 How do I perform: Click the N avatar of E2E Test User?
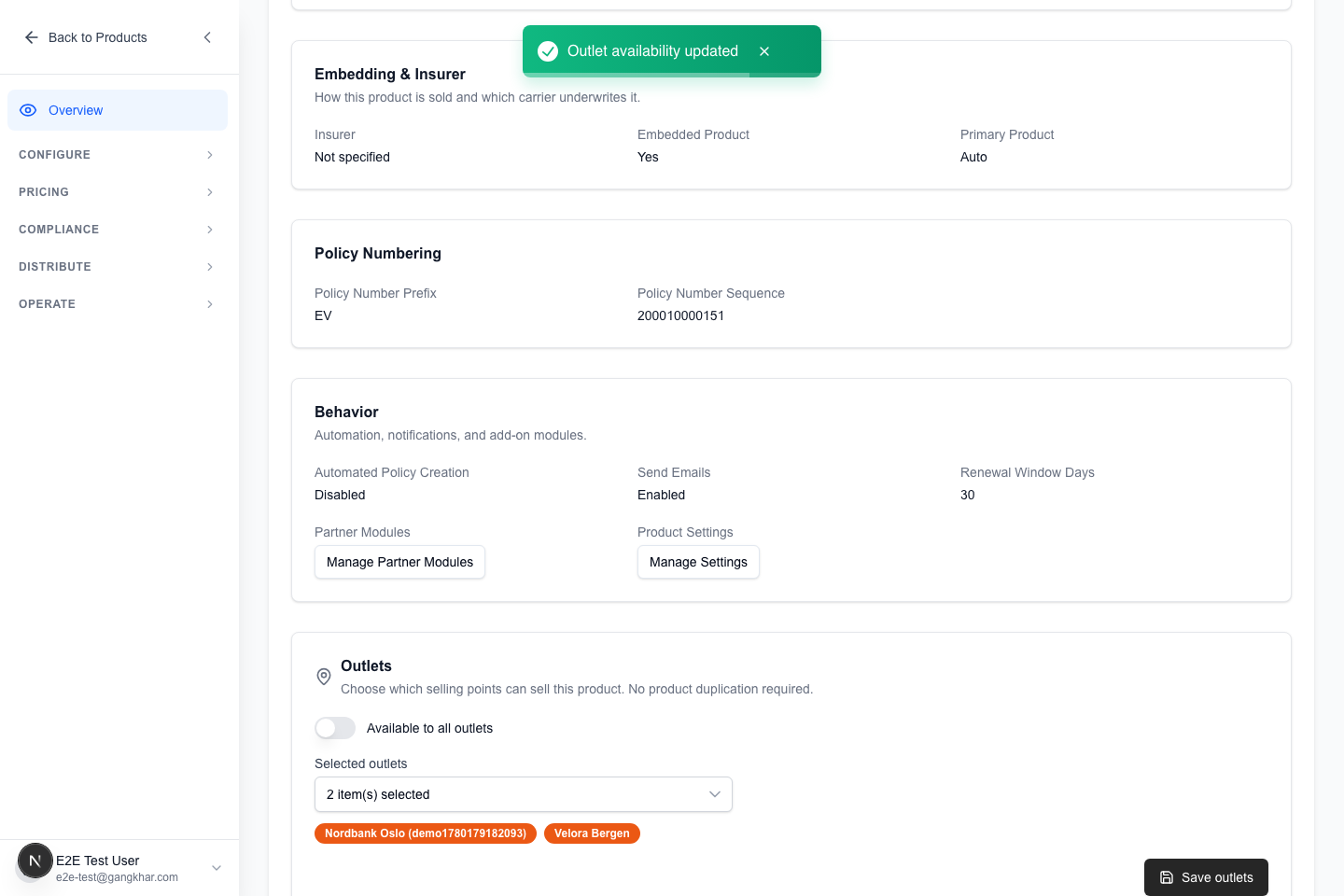[x=35, y=861]
